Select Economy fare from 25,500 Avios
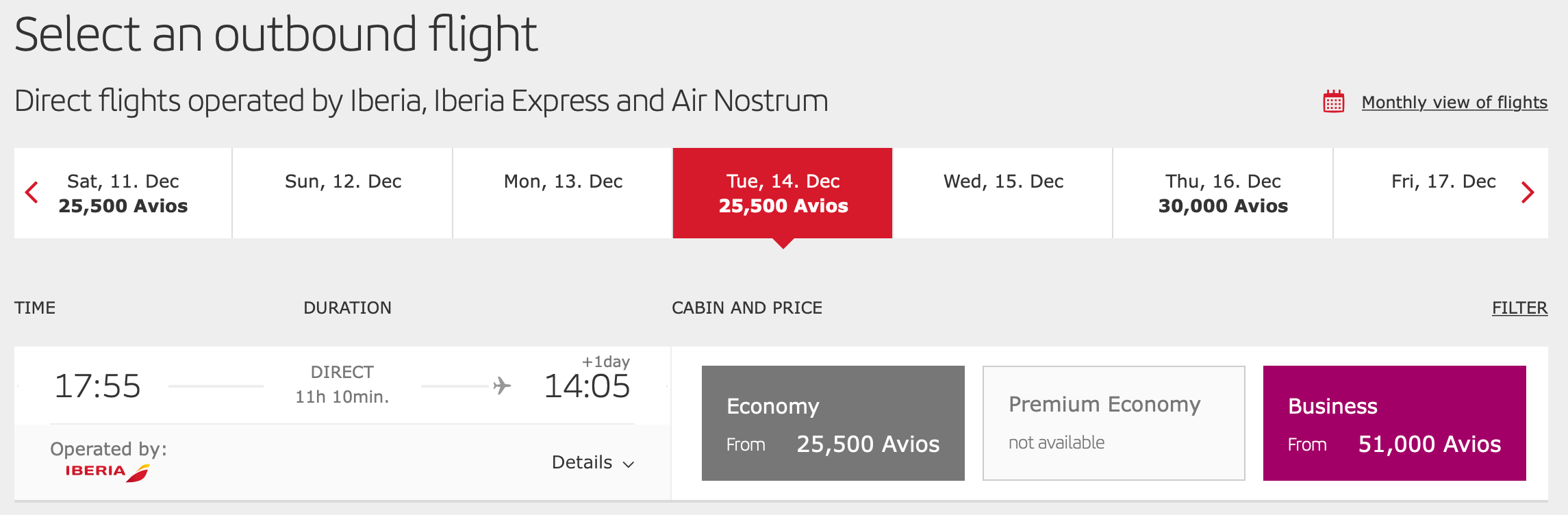 (x=833, y=423)
